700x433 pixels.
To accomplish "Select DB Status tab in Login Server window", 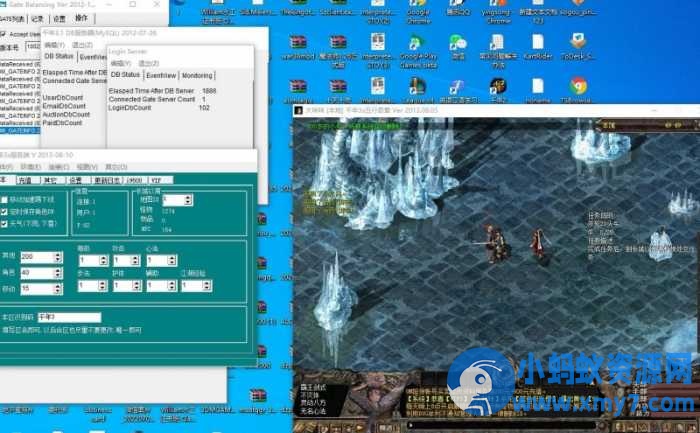I will (x=125, y=75).
